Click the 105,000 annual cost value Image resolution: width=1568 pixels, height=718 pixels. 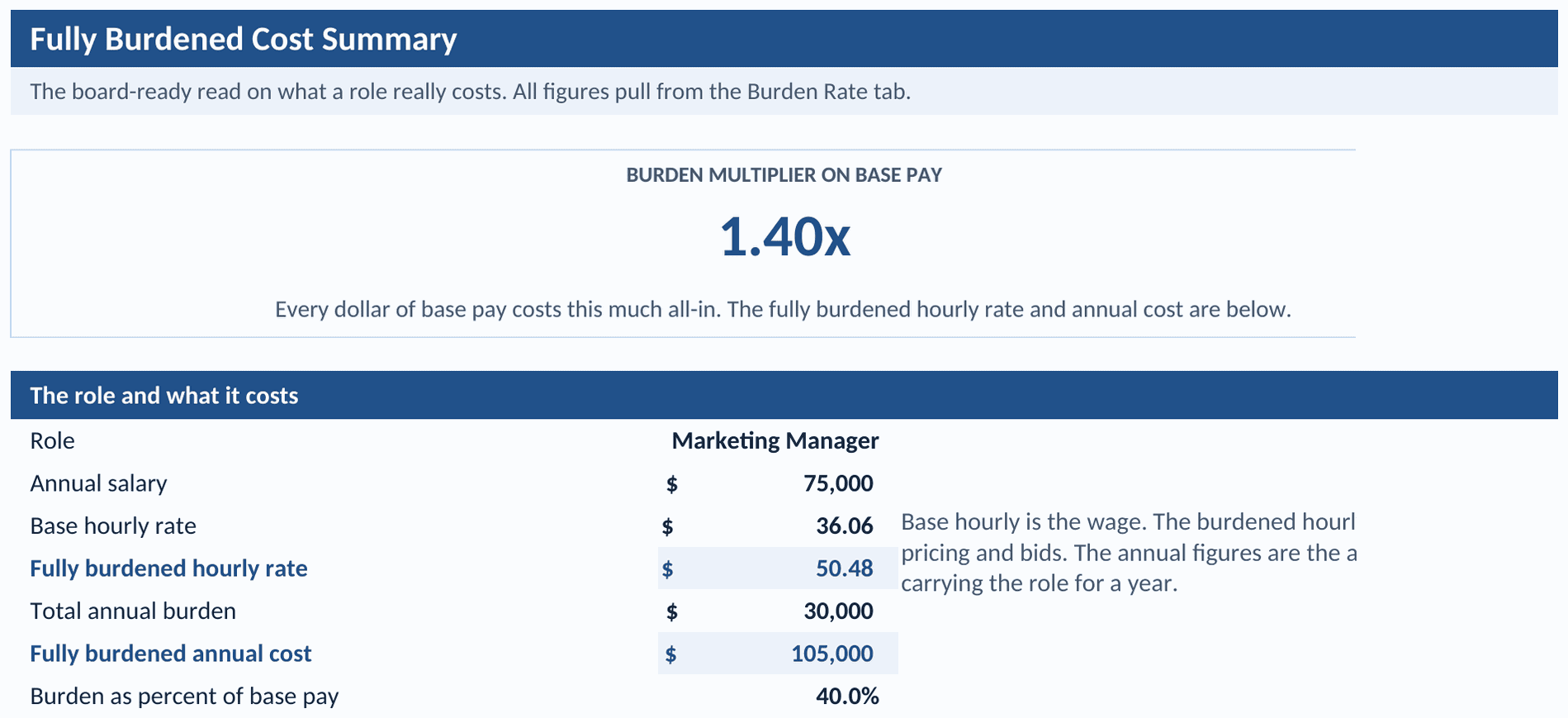point(831,654)
